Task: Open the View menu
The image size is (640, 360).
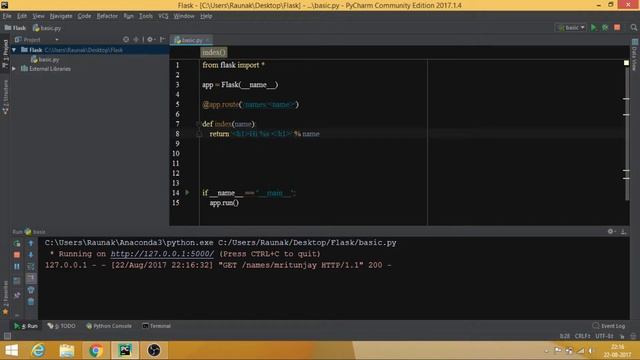Action: click(38, 16)
